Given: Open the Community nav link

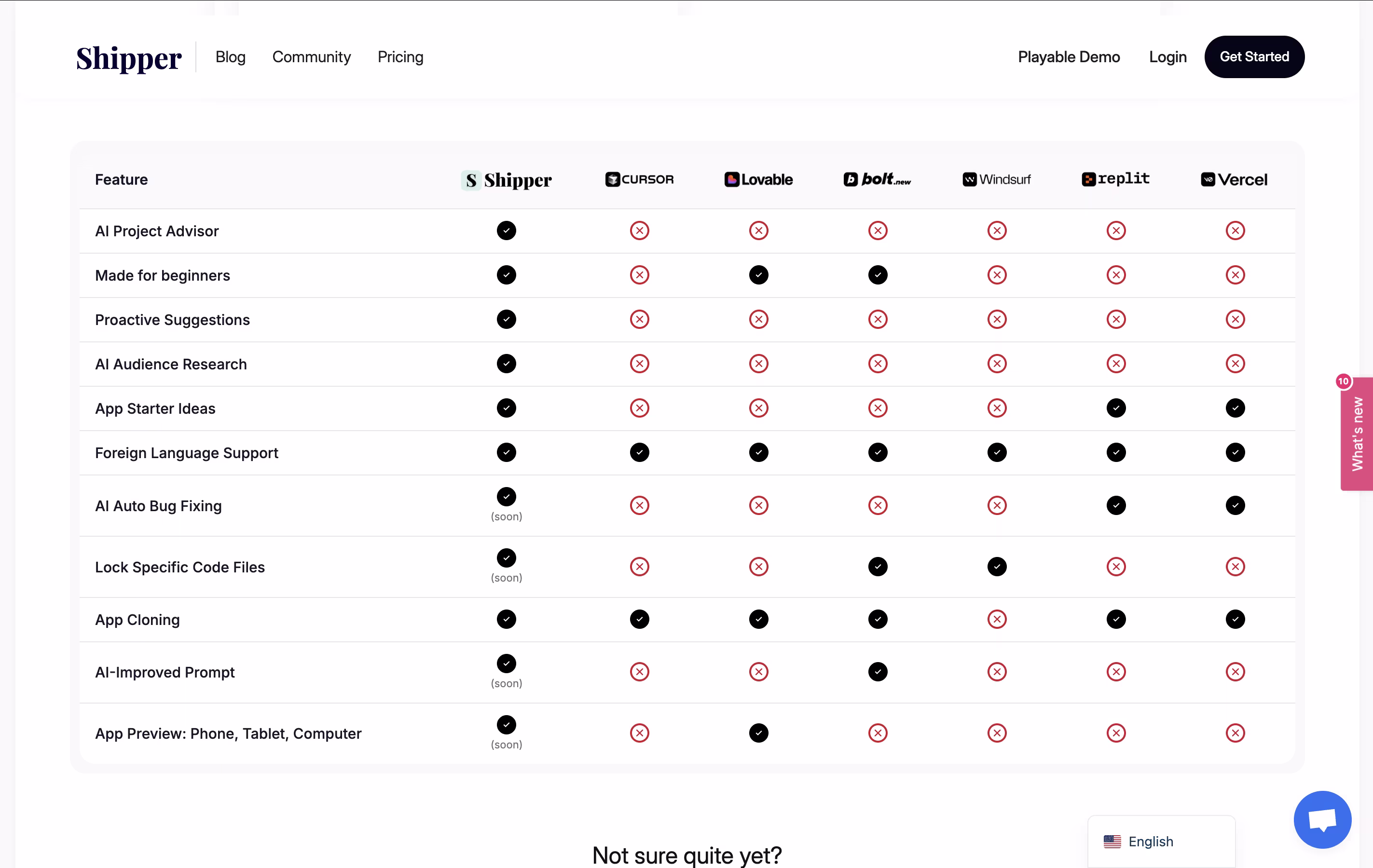Looking at the screenshot, I should [x=311, y=57].
